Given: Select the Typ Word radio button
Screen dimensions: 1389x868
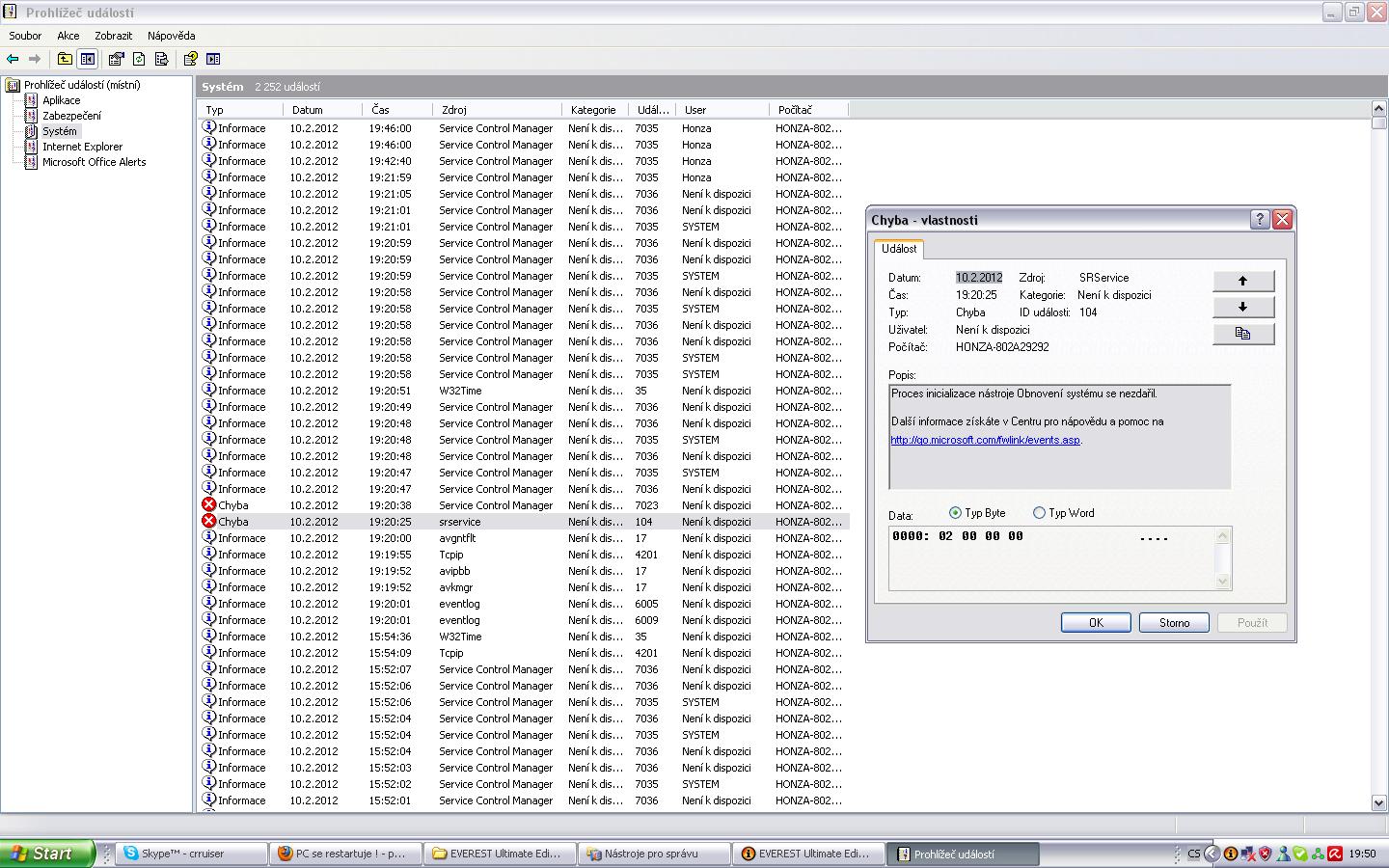Looking at the screenshot, I should pyautogui.click(x=1039, y=513).
